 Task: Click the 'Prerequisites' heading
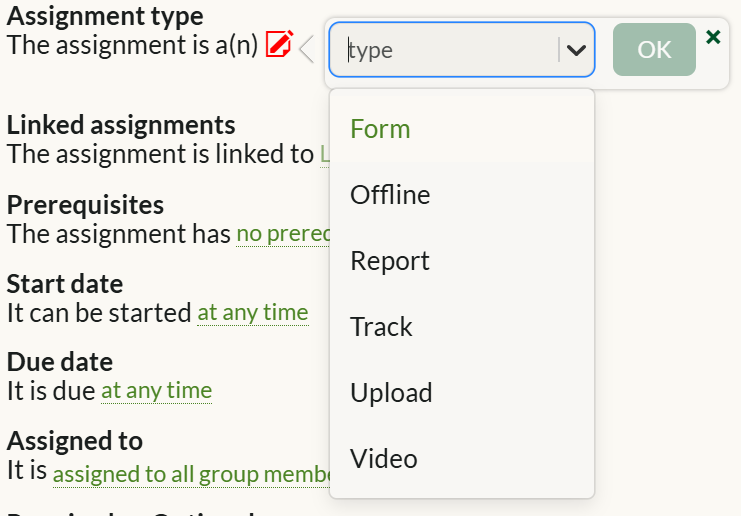(x=86, y=205)
